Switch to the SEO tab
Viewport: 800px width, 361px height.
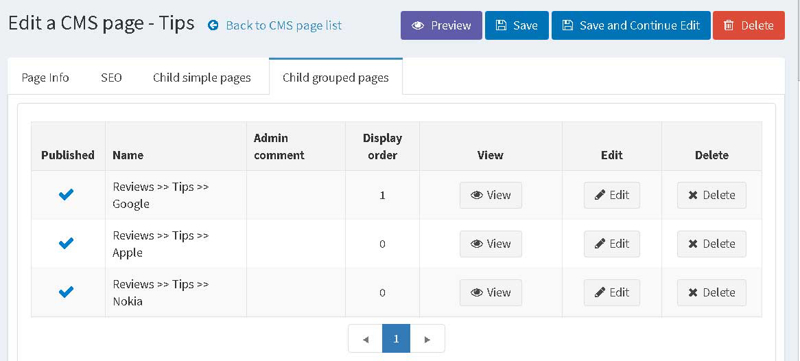click(111, 78)
